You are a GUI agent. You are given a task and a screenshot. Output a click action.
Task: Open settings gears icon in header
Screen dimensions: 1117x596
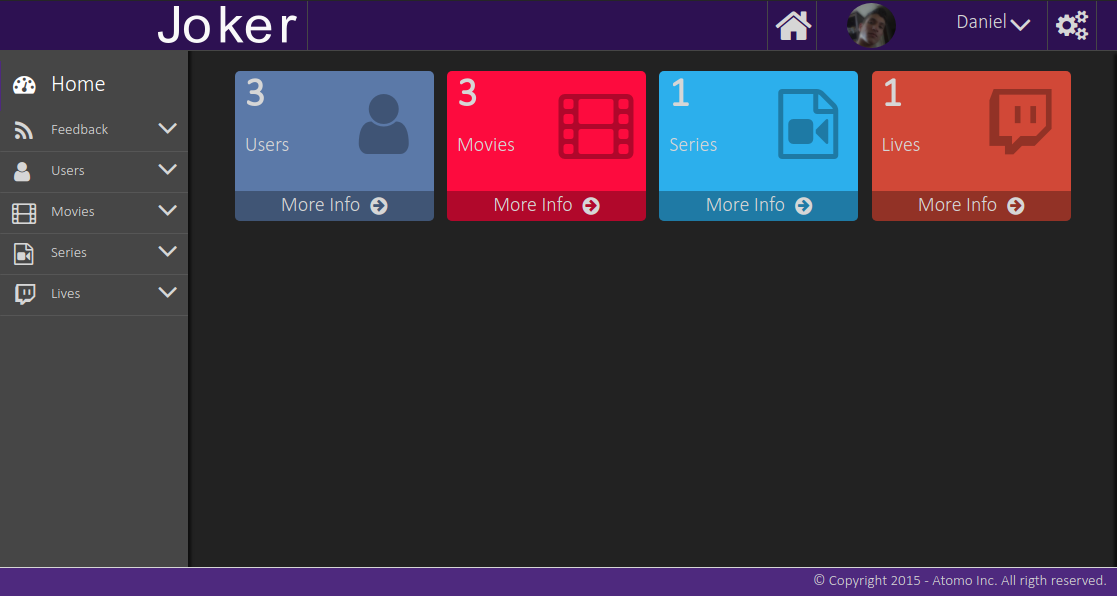tap(1072, 26)
